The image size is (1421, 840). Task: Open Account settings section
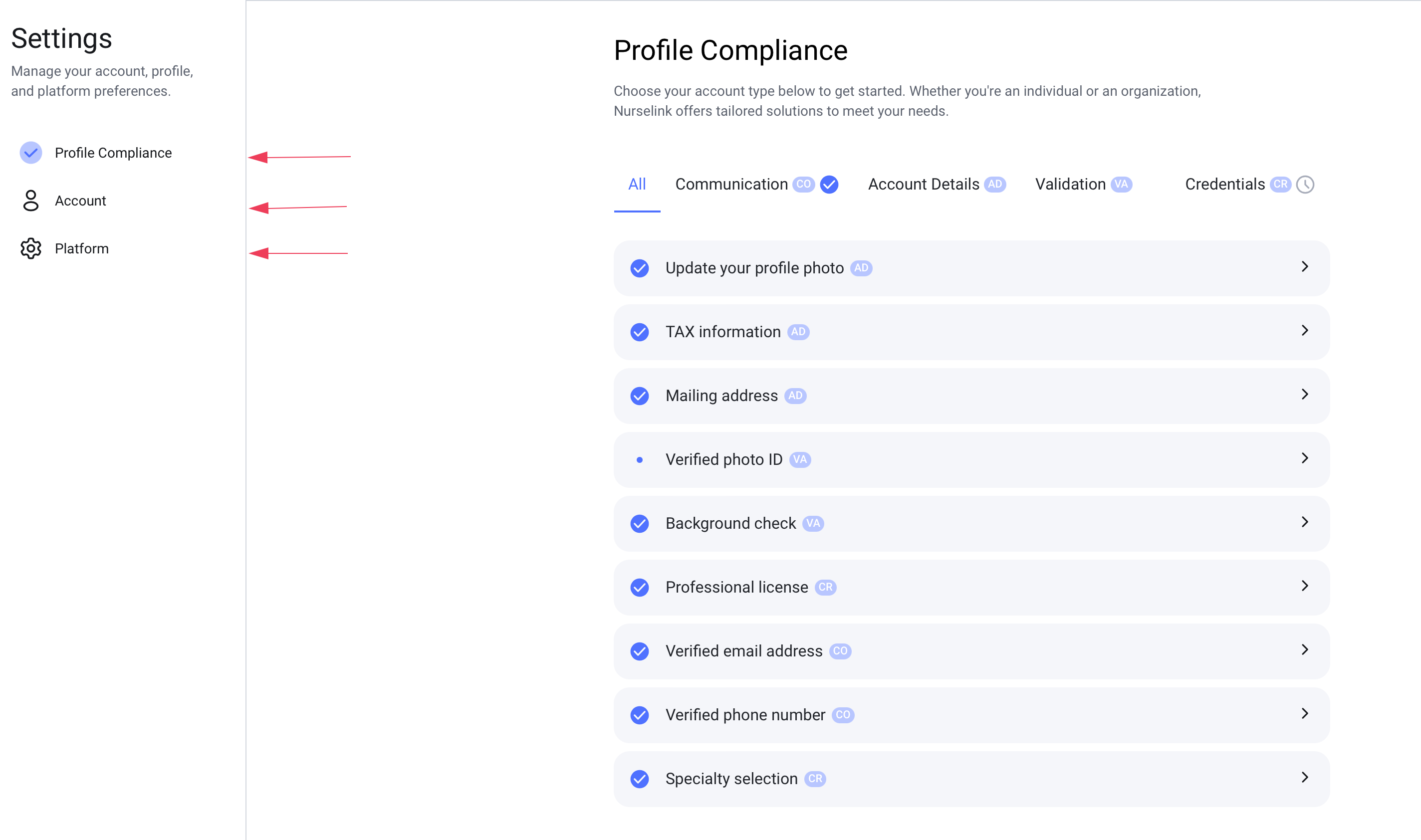(64, 201)
